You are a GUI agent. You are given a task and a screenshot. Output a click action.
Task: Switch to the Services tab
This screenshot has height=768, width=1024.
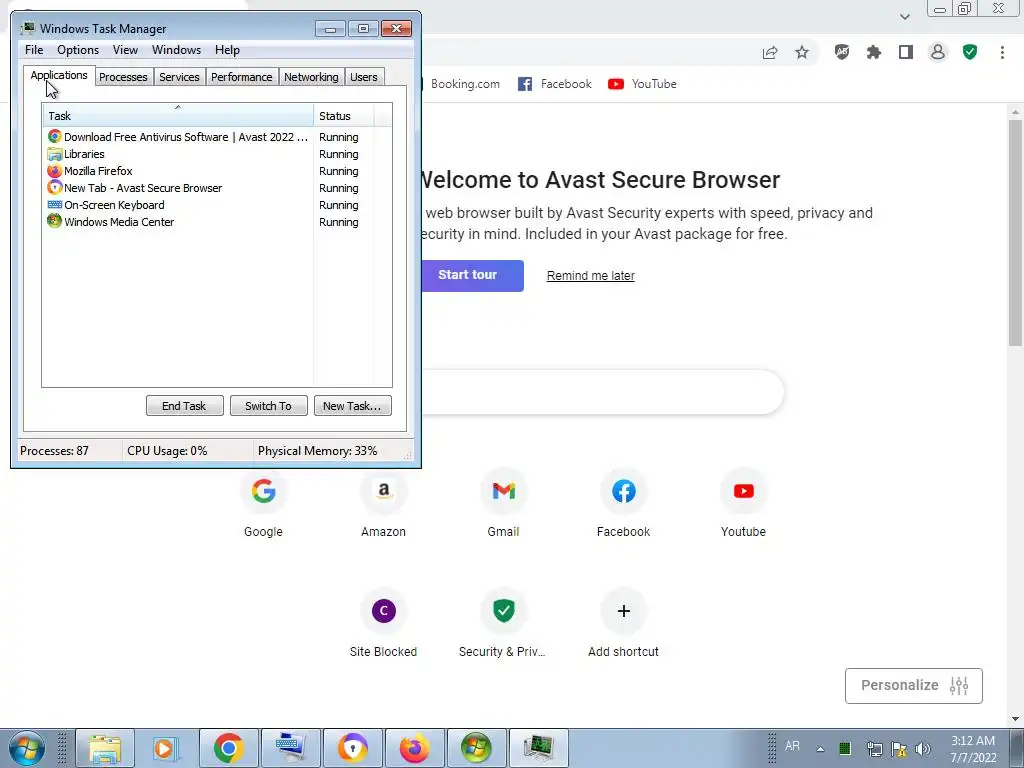[x=179, y=77]
